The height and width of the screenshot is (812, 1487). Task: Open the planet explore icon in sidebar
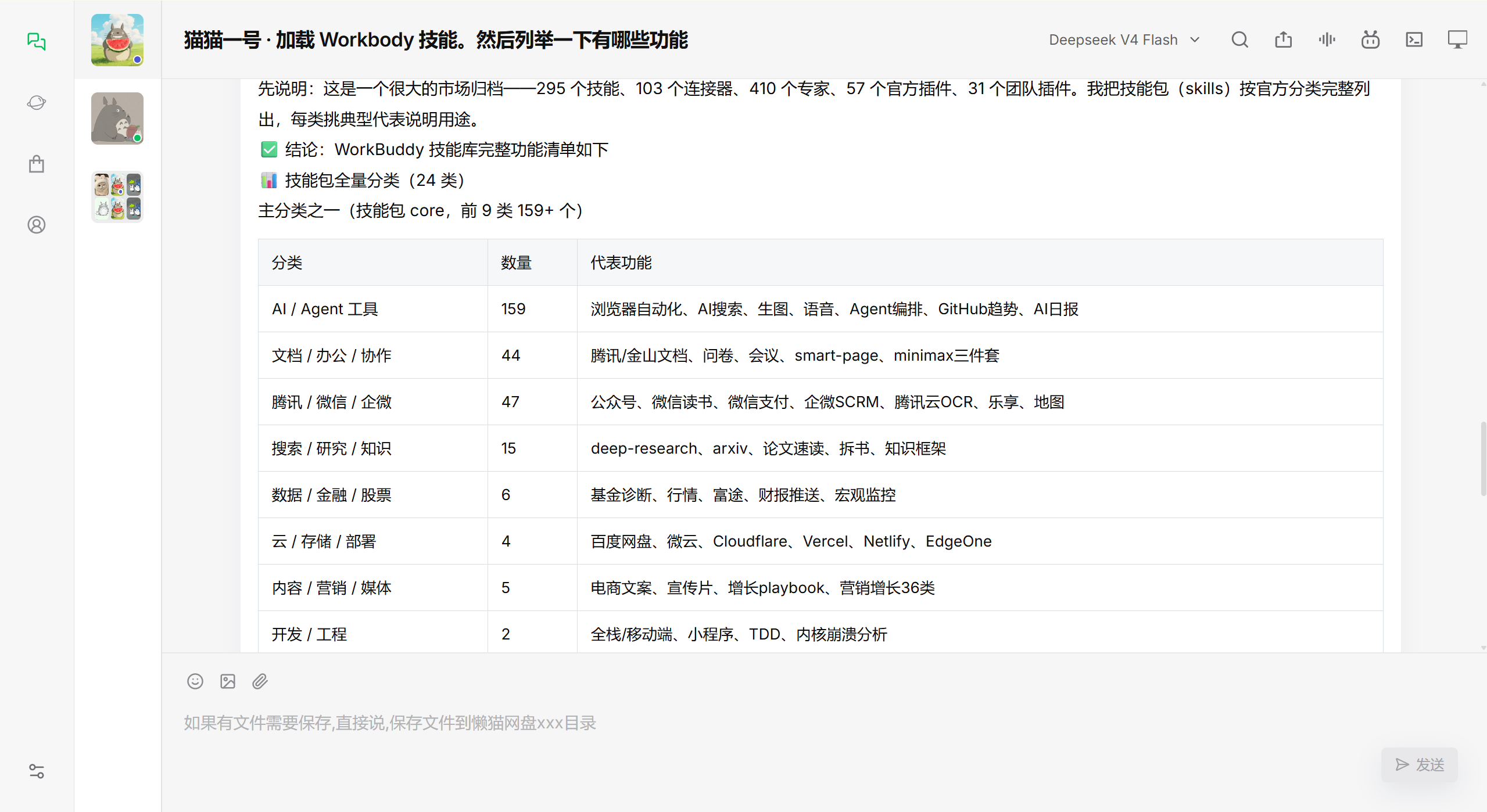click(x=37, y=103)
